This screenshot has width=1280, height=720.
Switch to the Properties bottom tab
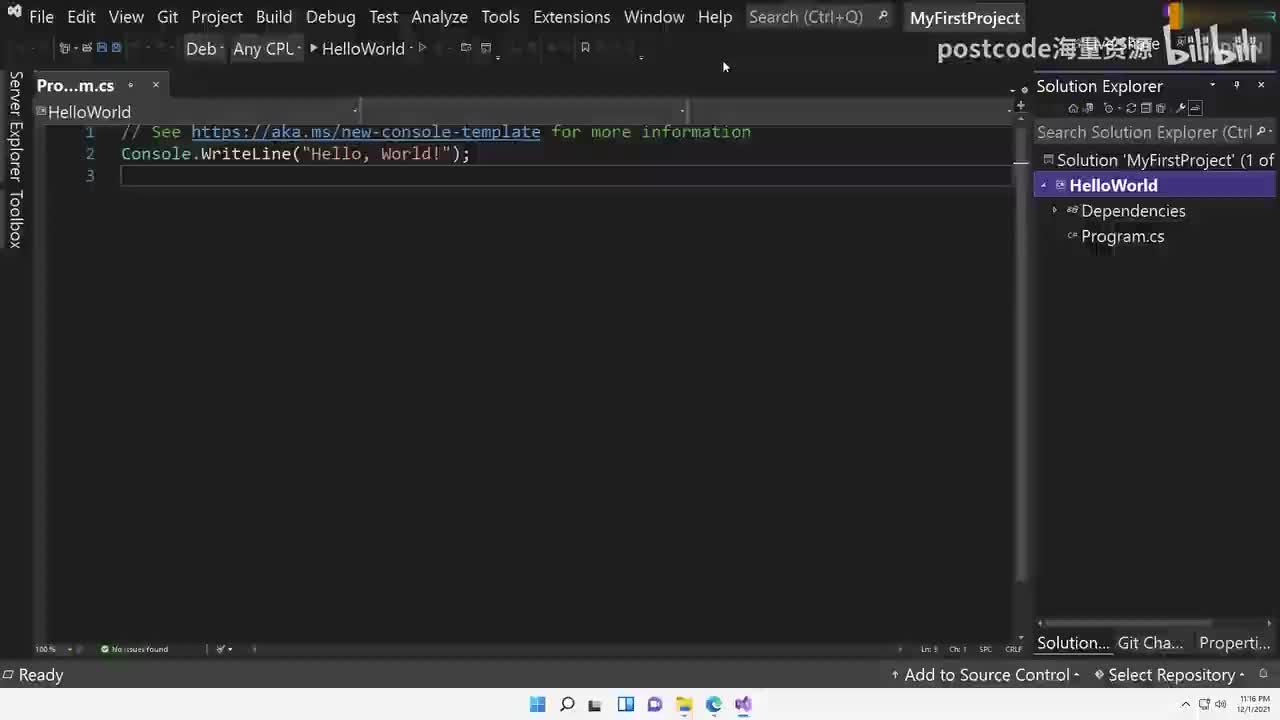coord(1234,643)
